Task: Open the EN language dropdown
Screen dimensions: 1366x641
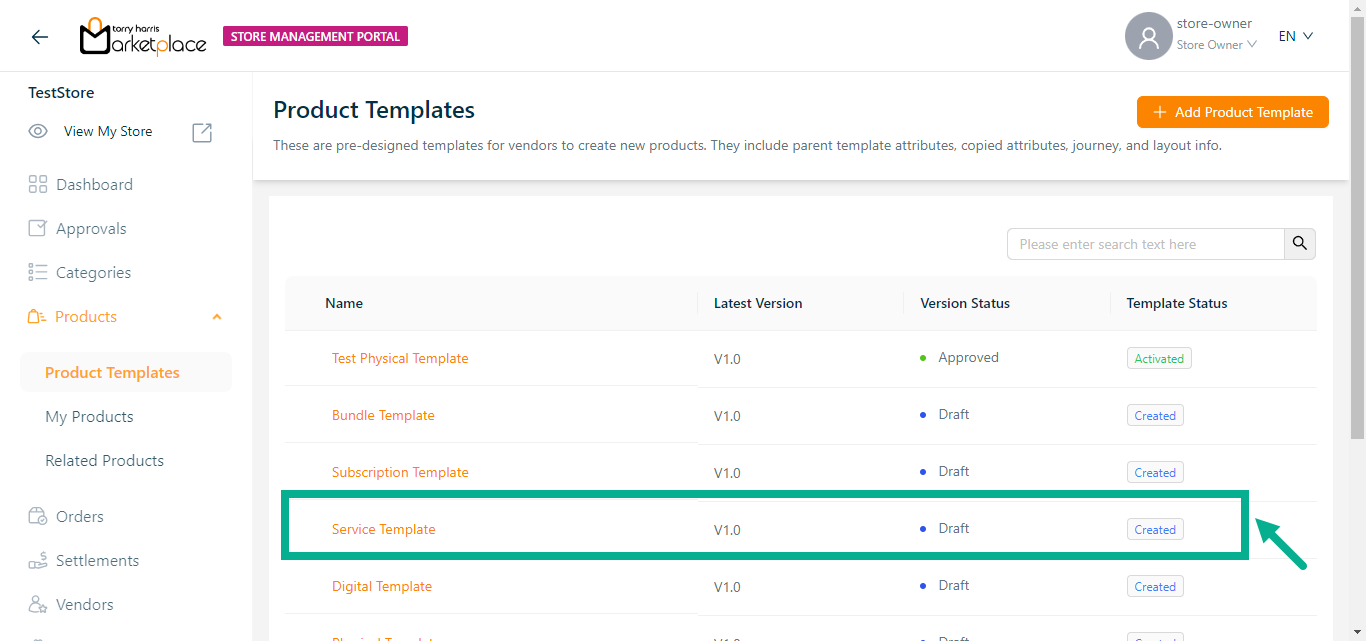Action: pyautogui.click(x=1295, y=37)
